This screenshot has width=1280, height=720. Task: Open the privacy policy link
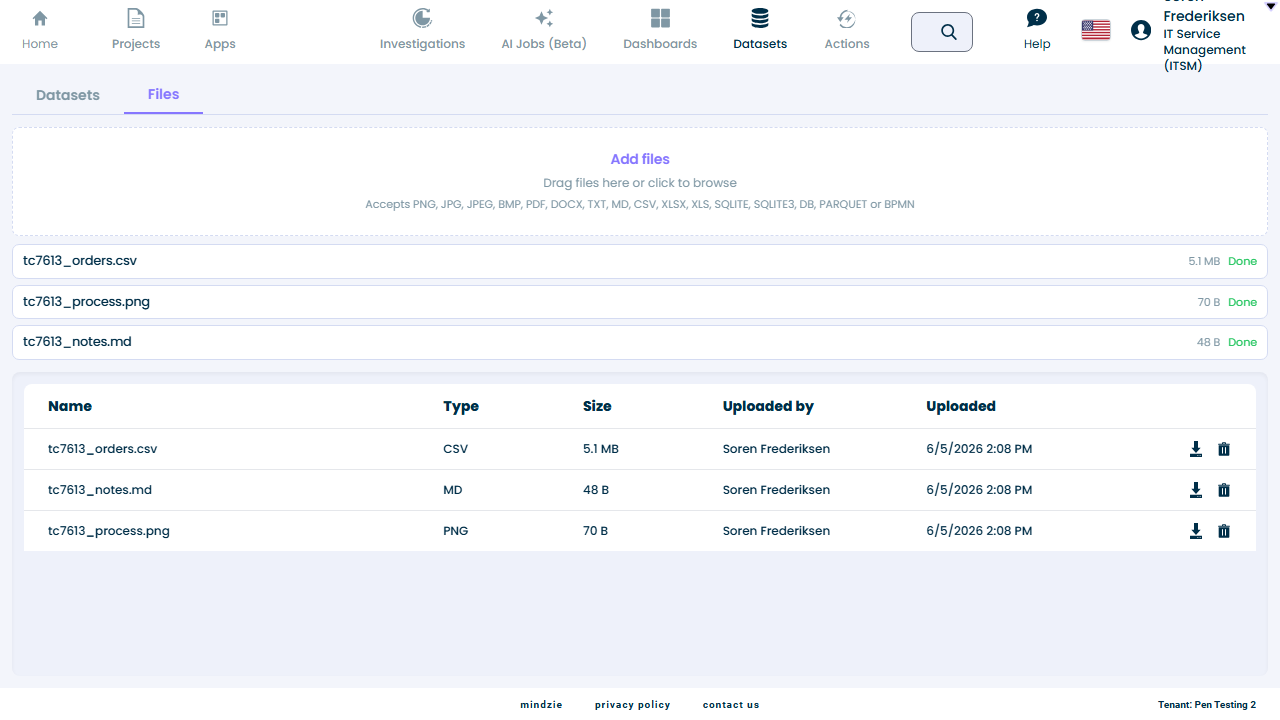coord(633,705)
